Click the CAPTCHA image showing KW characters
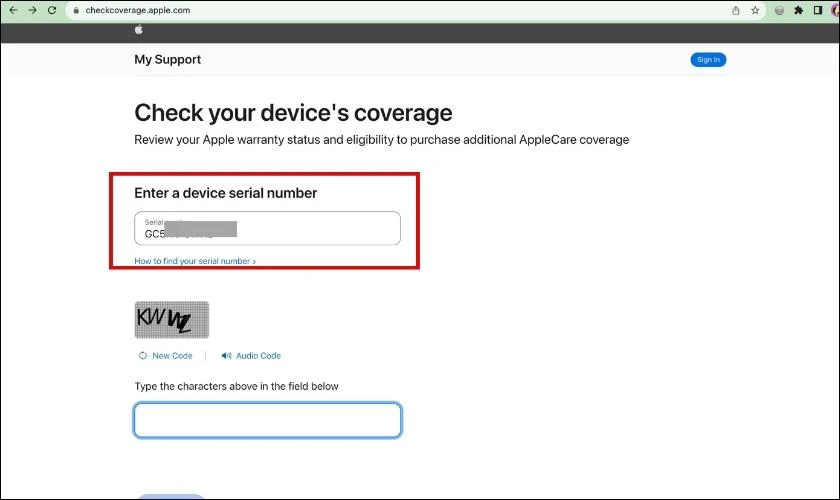840x500 pixels. 171,319
